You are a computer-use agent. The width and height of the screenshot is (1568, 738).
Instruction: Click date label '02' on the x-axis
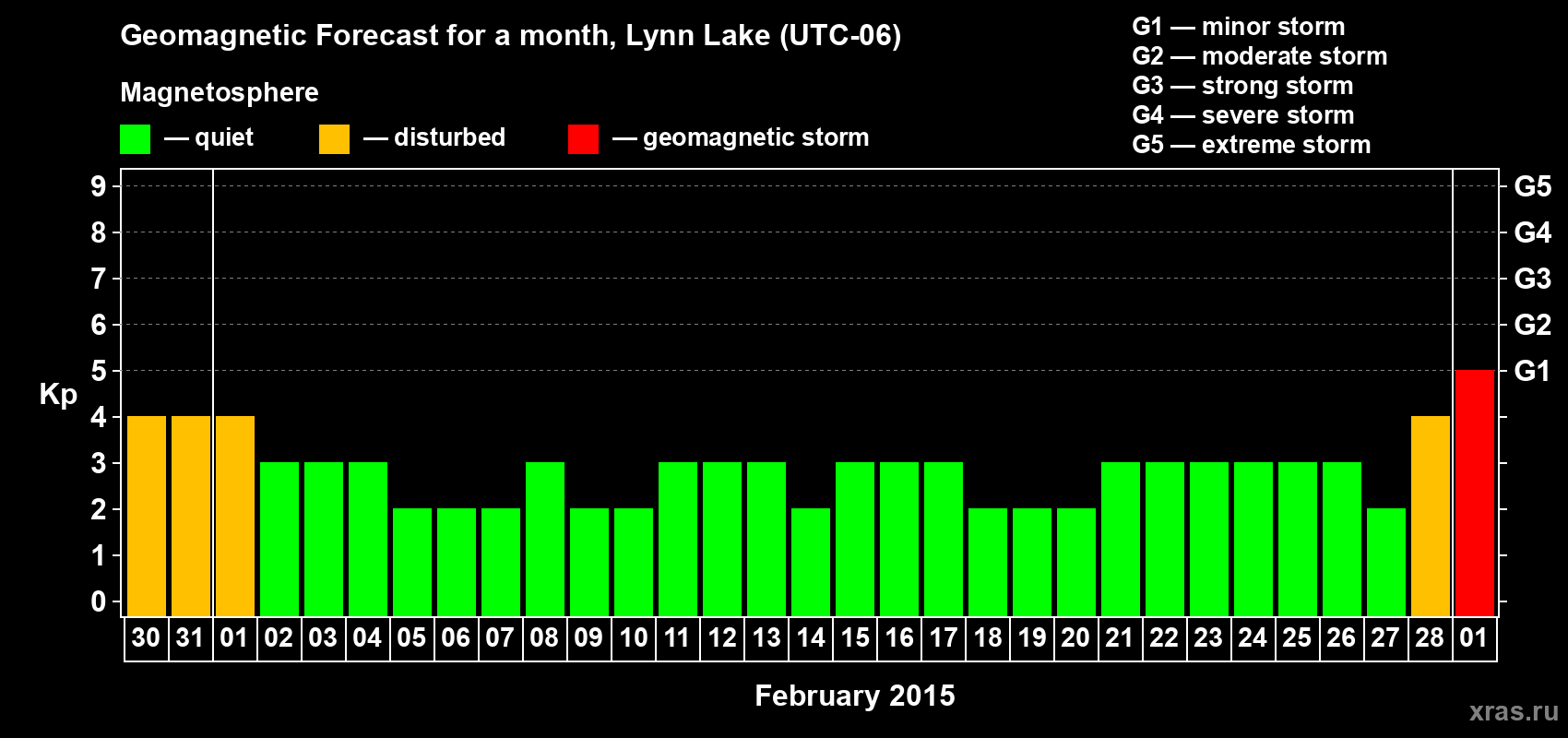pyautogui.click(x=279, y=637)
